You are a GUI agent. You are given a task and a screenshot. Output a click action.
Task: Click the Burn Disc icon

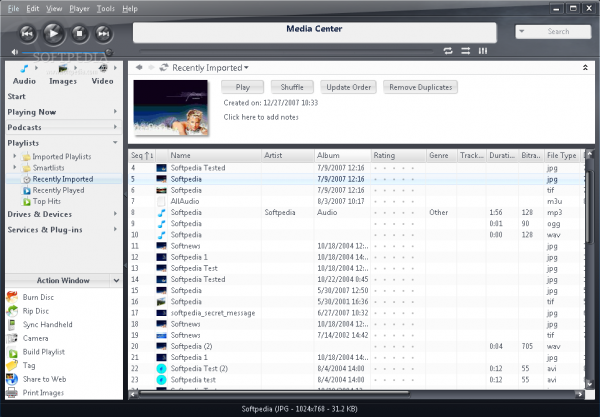[x=11, y=298]
